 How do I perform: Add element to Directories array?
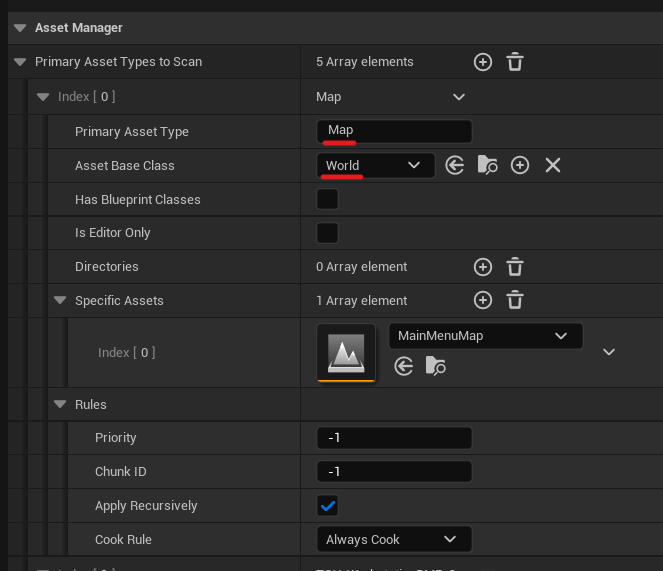(x=482, y=267)
